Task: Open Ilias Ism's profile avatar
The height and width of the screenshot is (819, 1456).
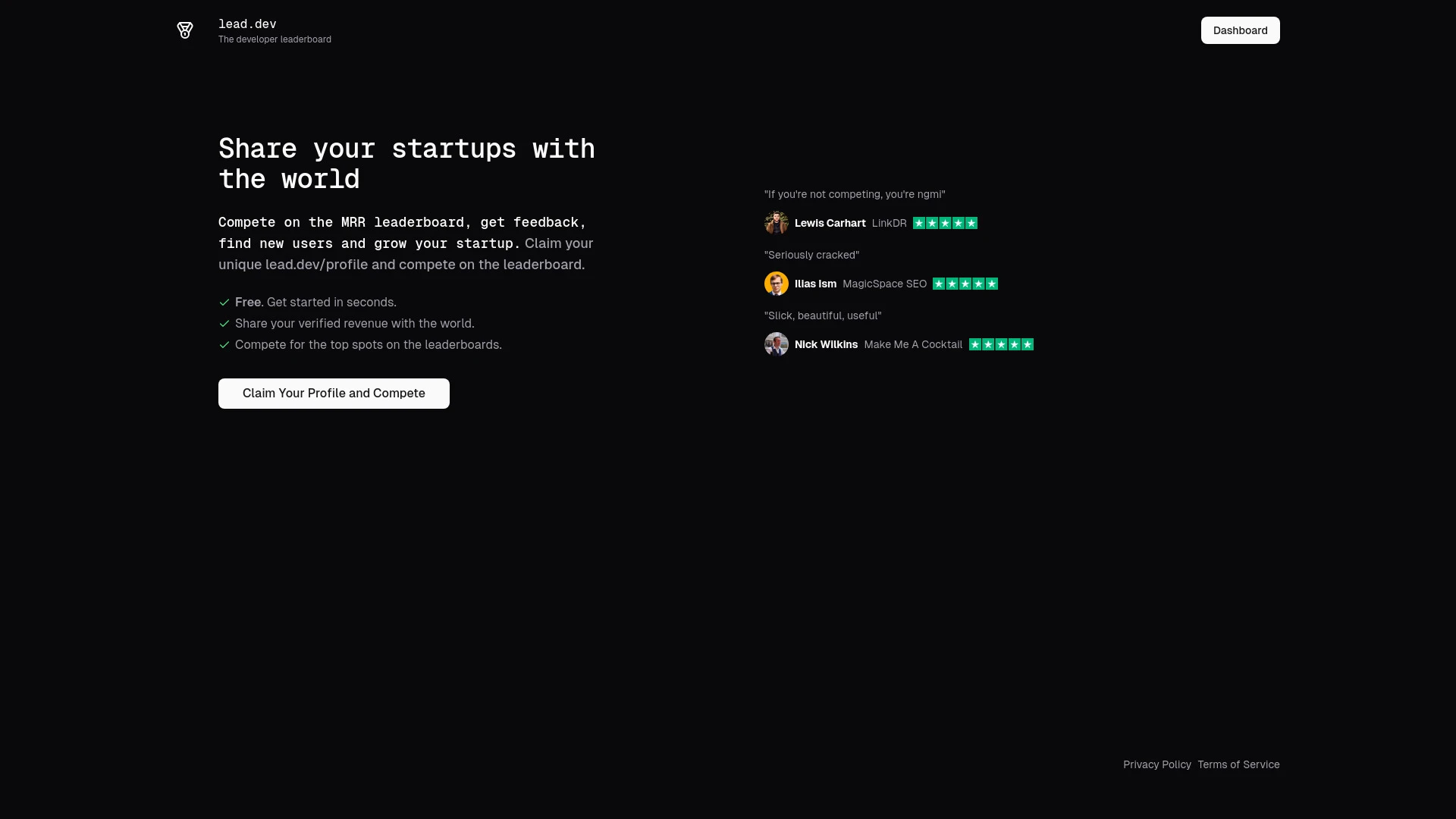Action: pos(777,284)
